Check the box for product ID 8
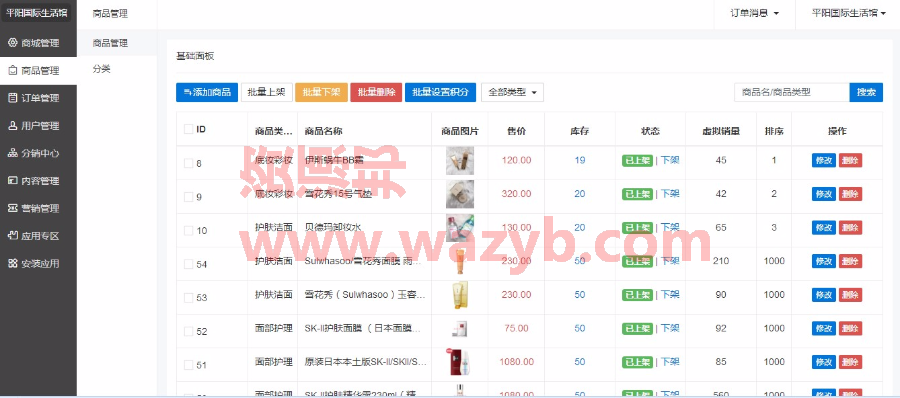The image size is (900, 398). pos(188,163)
